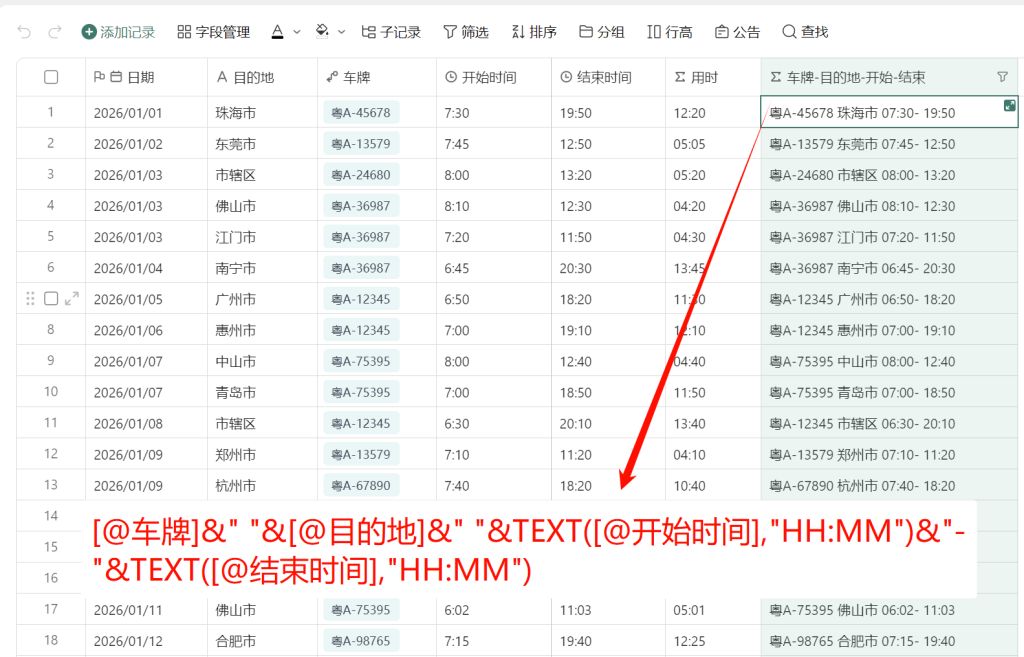This screenshot has height=657, width=1024.
Task: Tick the checkbox on the 广州市 row
Action: 51,298
